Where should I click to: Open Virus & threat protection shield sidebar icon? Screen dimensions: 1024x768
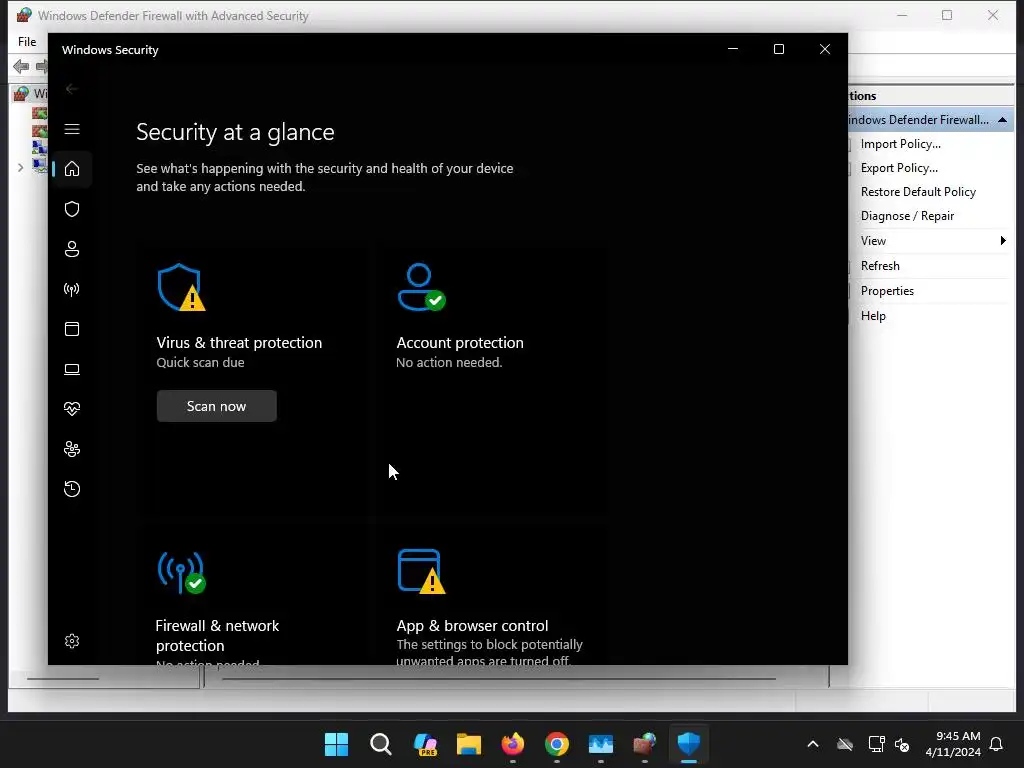(72, 209)
